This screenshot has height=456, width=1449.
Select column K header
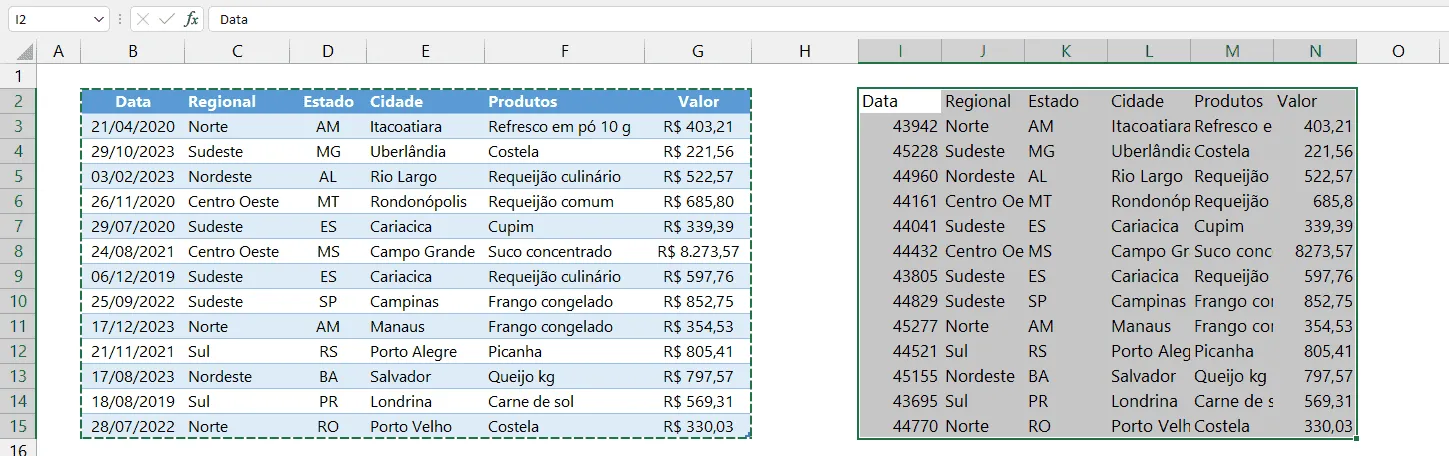coord(1066,51)
